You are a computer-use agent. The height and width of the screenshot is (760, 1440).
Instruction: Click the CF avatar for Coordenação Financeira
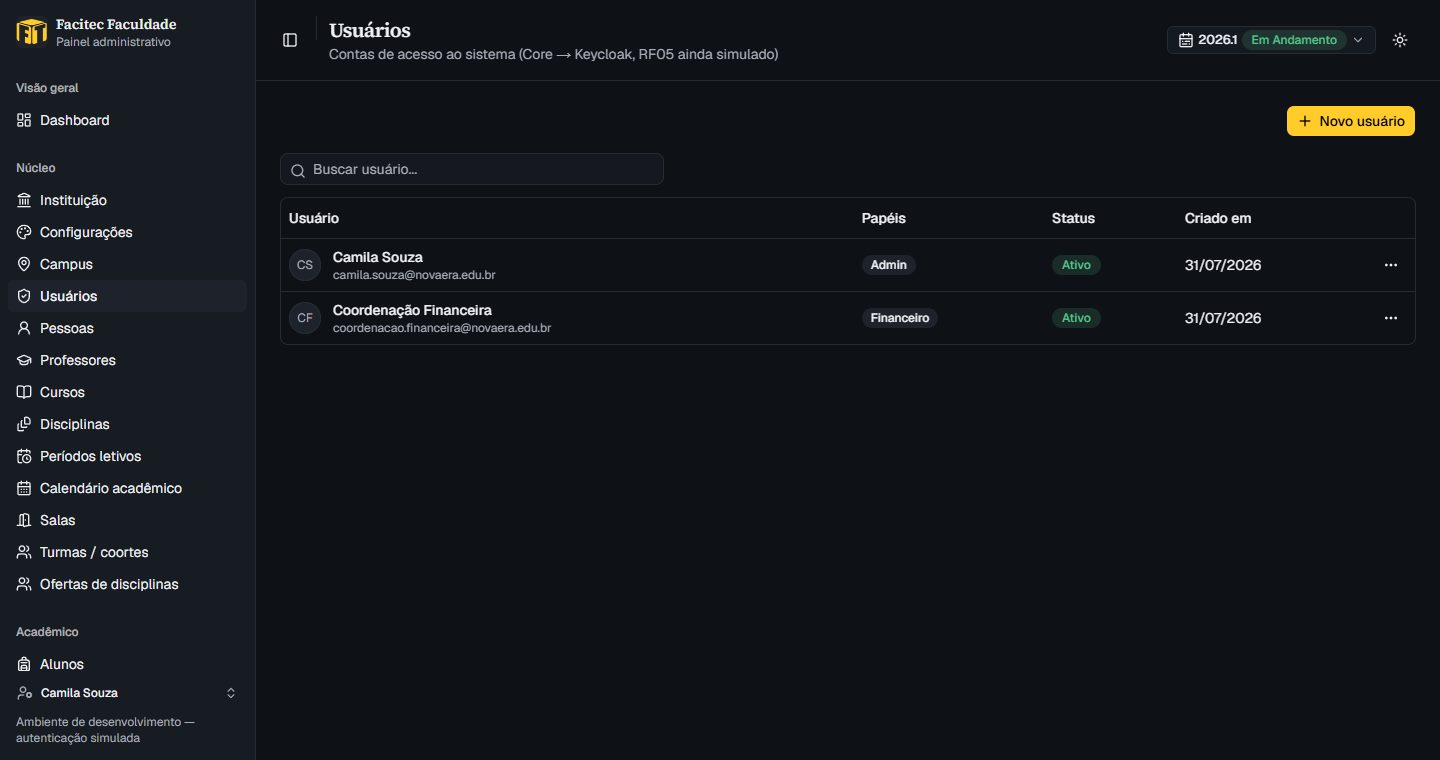point(305,318)
